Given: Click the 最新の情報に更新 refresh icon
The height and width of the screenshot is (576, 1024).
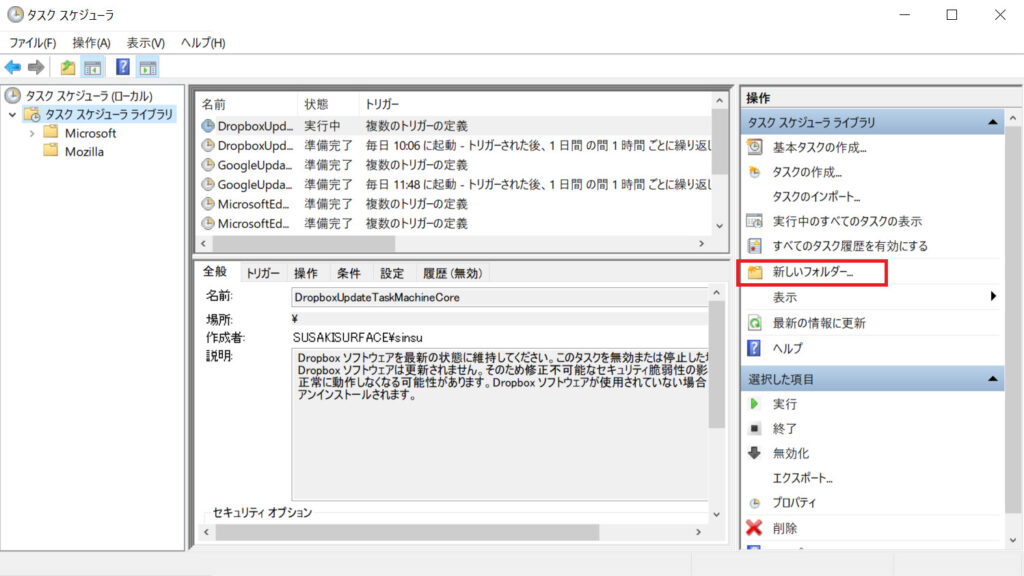Looking at the screenshot, I should pyautogui.click(x=754, y=323).
